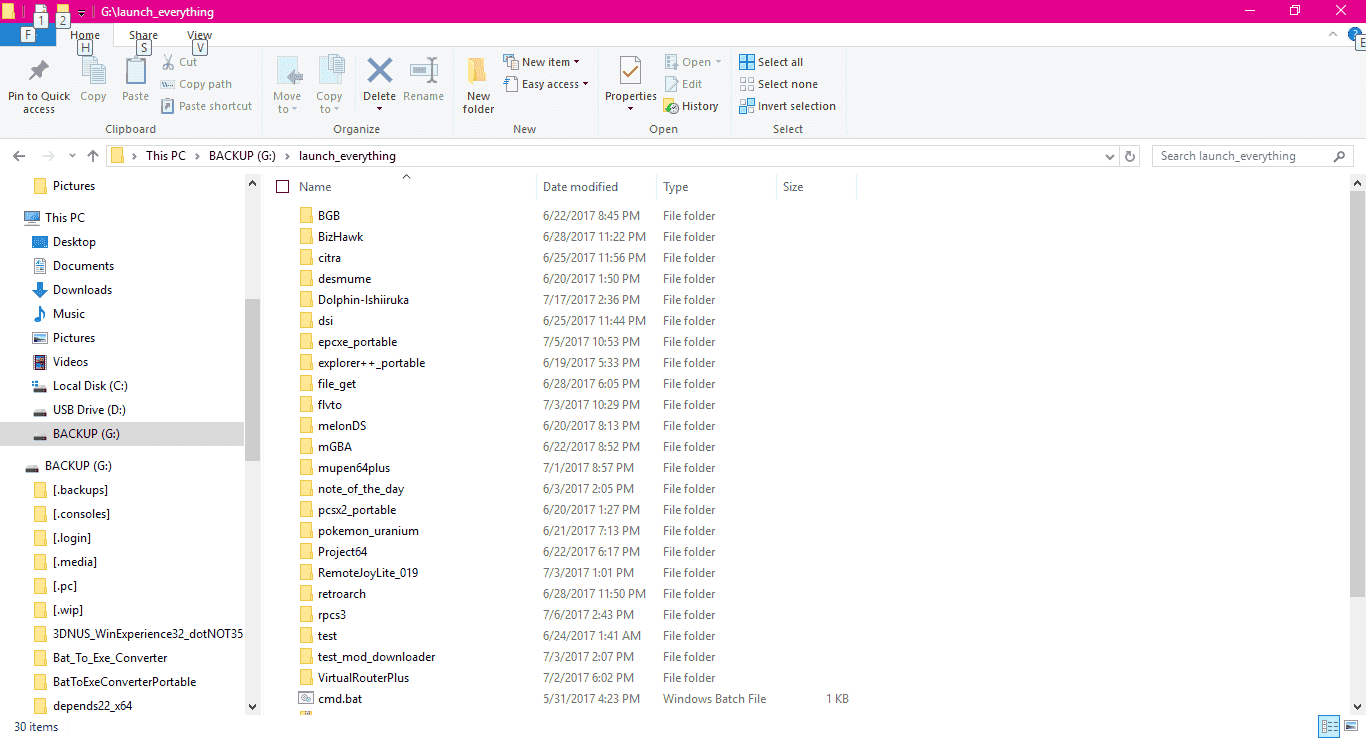Create a New folder from the ribbon
Image resolution: width=1366 pixels, height=738 pixels.
click(x=478, y=86)
